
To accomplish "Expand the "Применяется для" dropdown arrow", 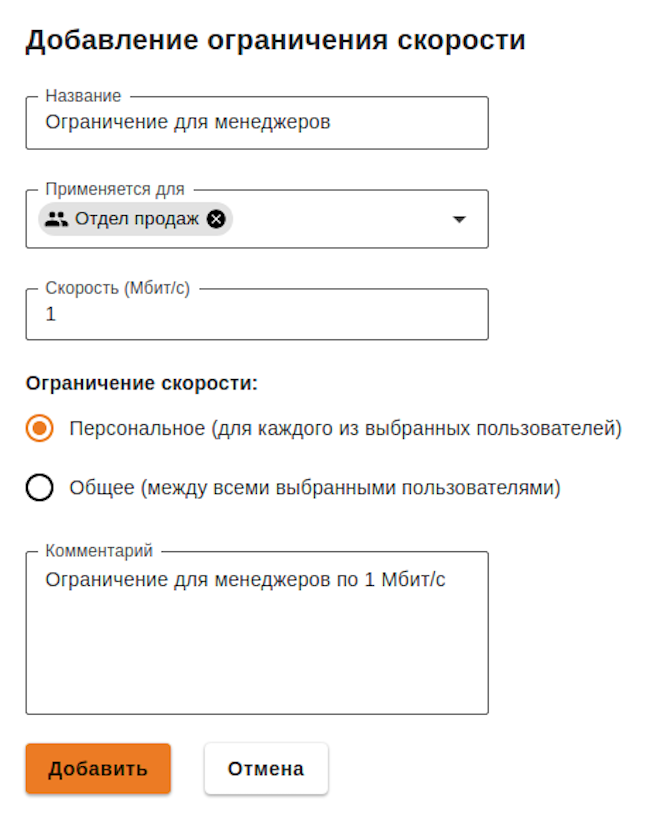I will pos(459,220).
